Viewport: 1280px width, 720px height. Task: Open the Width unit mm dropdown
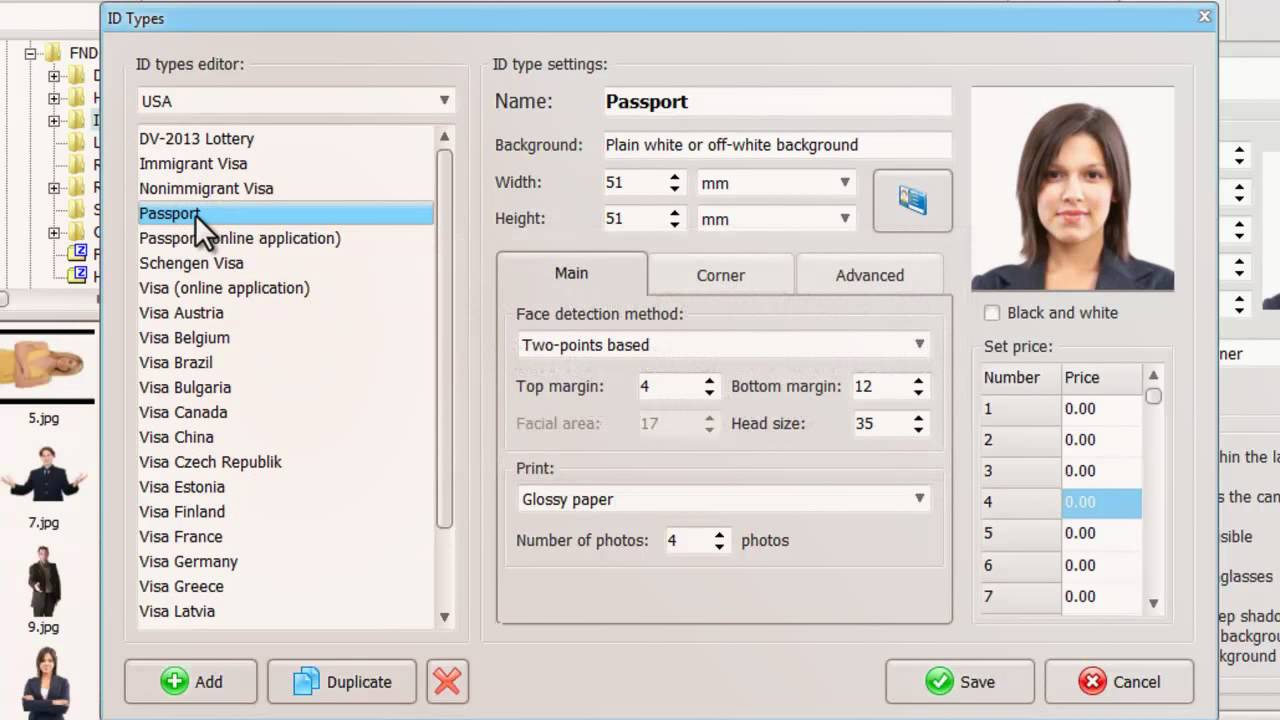coord(776,183)
